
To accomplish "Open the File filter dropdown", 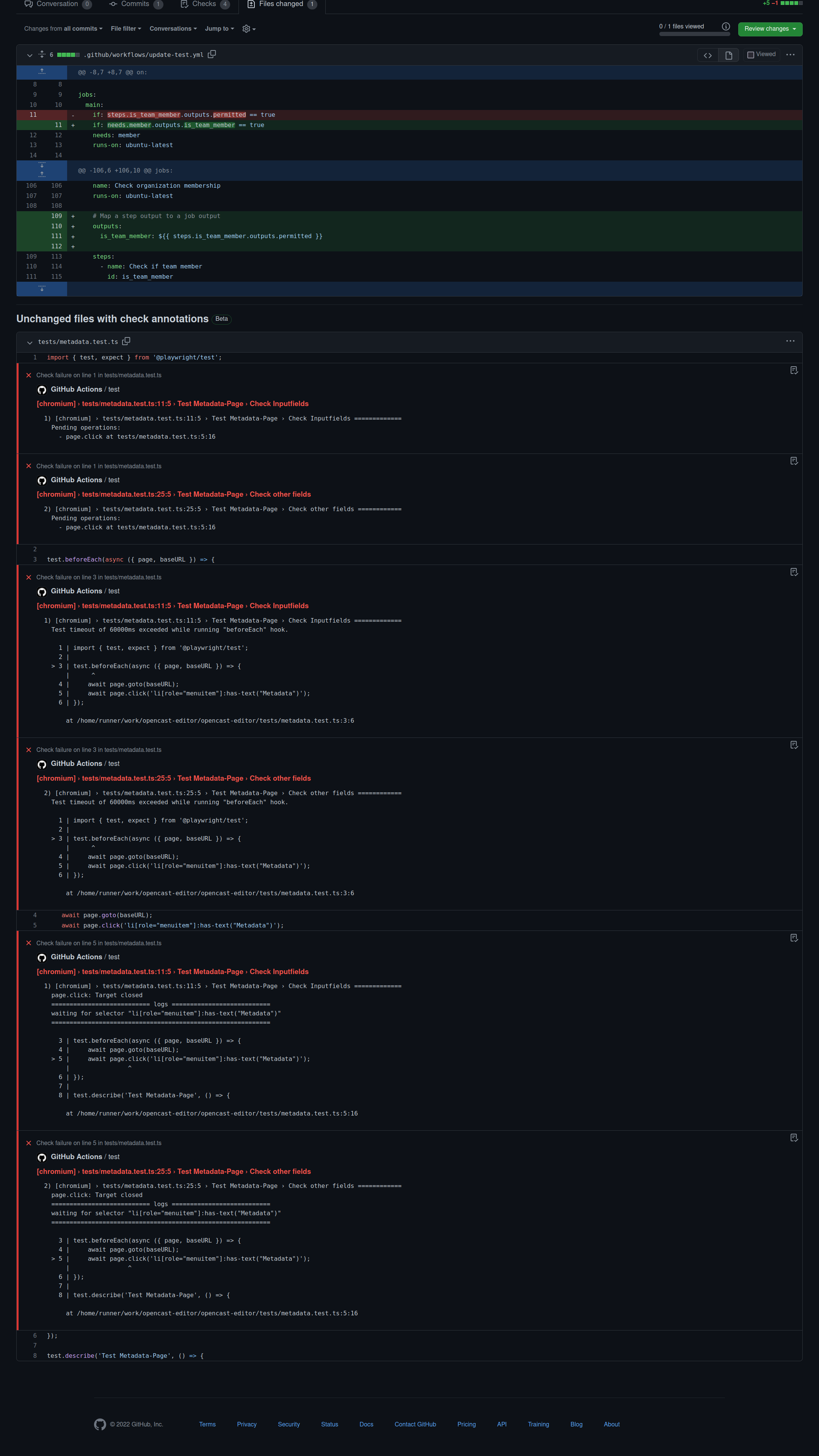I will click(125, 29).
